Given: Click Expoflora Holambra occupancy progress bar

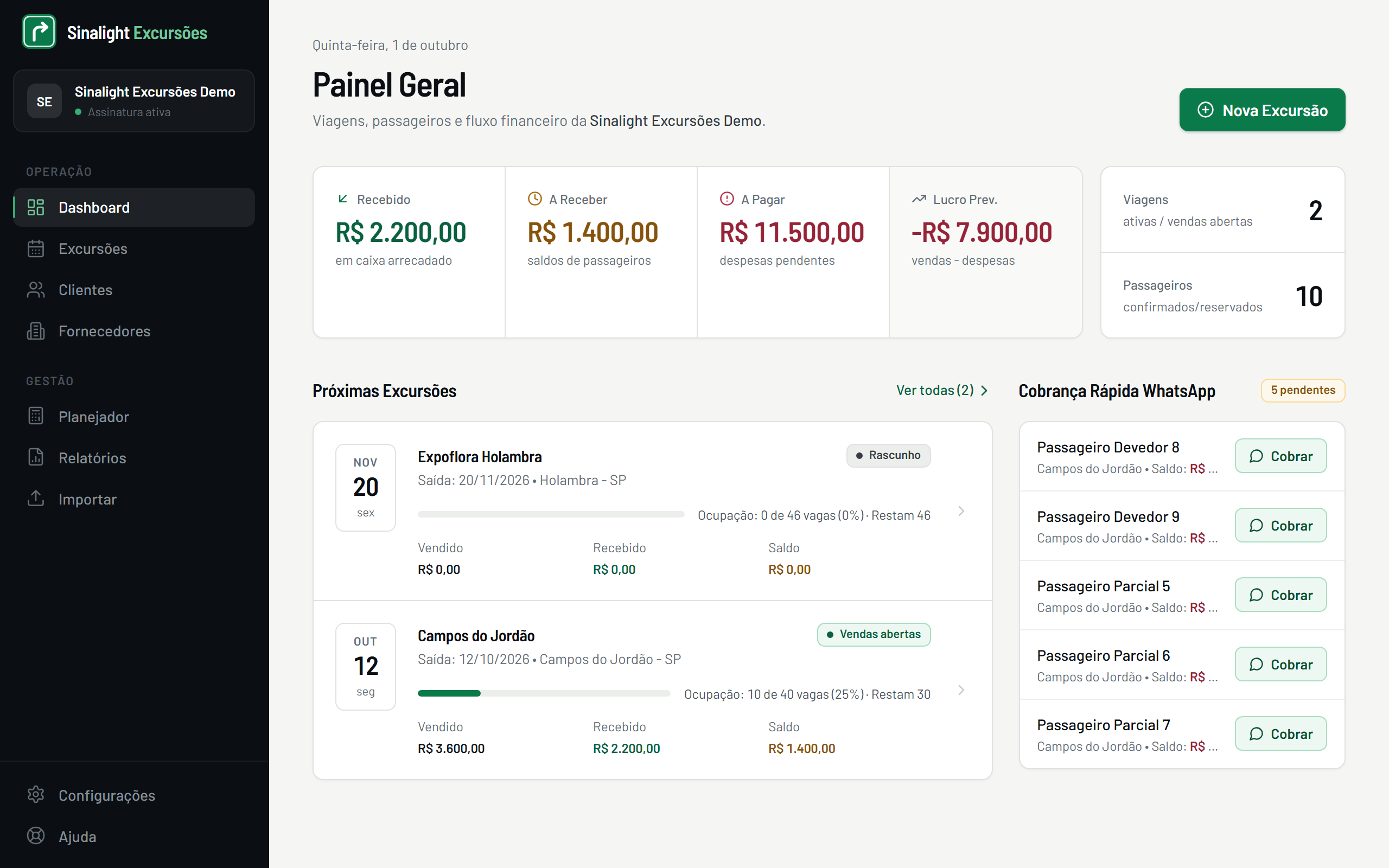Looking at the screenshot, I should click(x=551, y=514).
